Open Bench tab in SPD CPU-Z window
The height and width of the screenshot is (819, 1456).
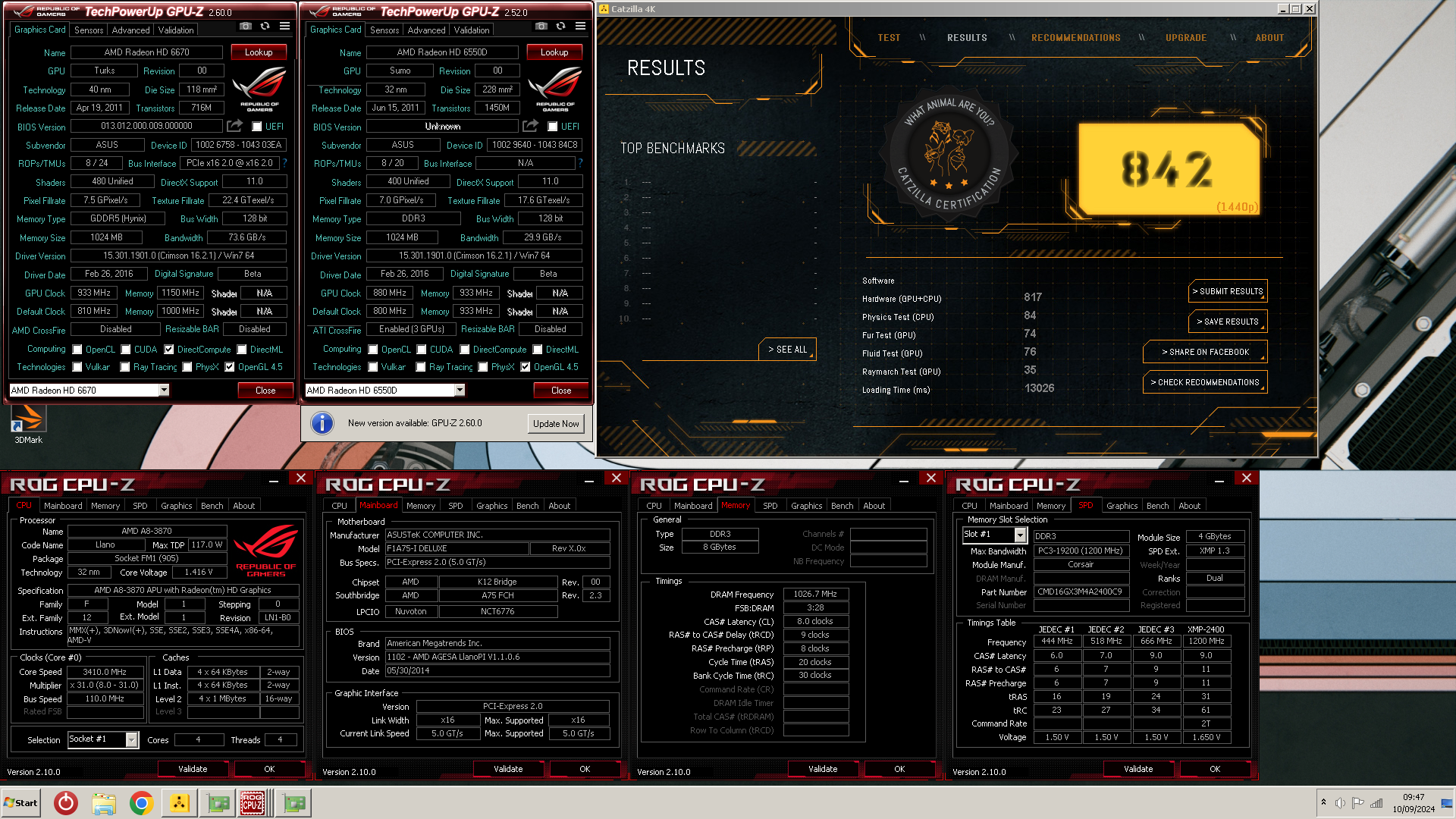point(1157,506)
